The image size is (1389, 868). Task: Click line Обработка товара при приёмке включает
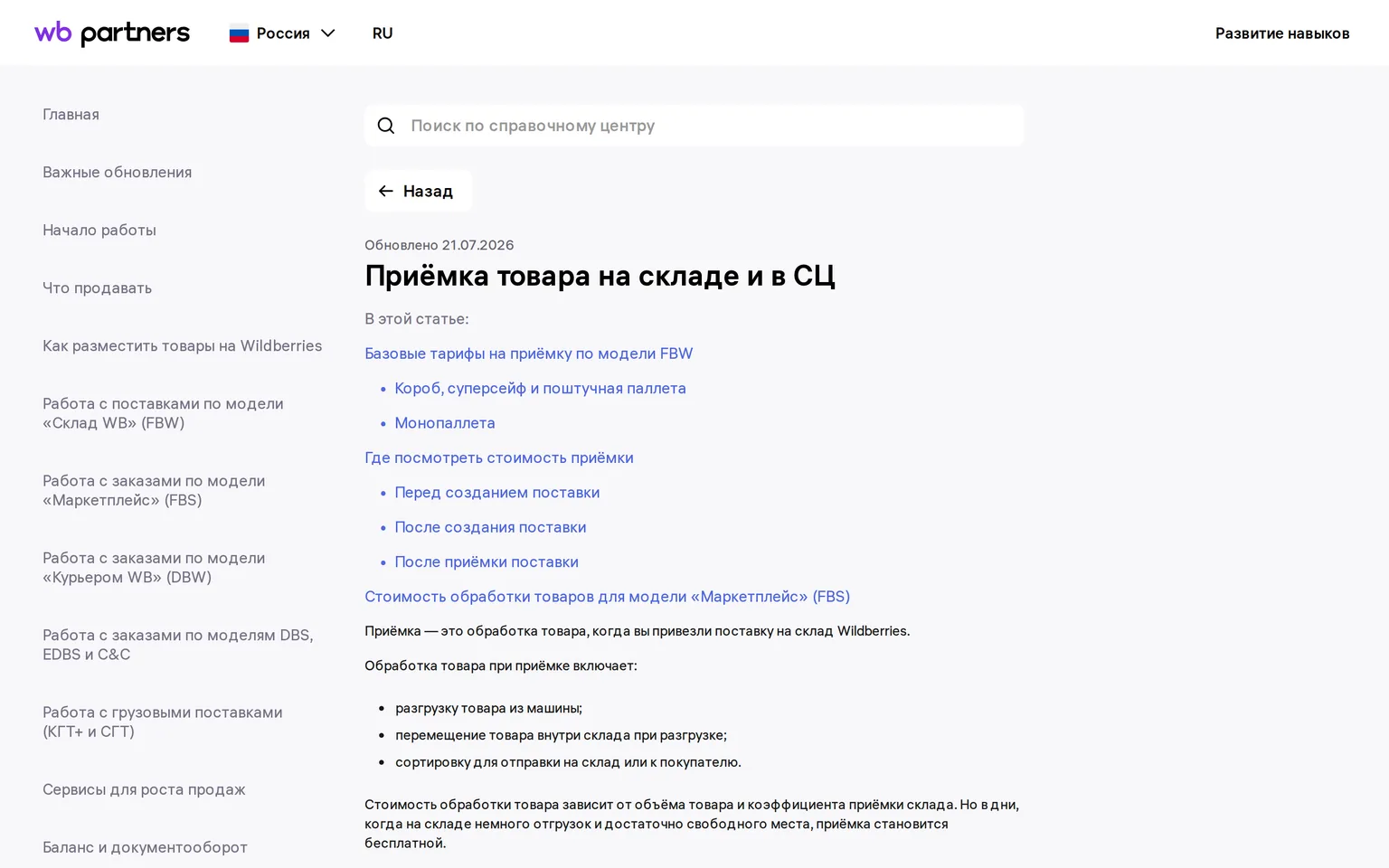(501, 665)
